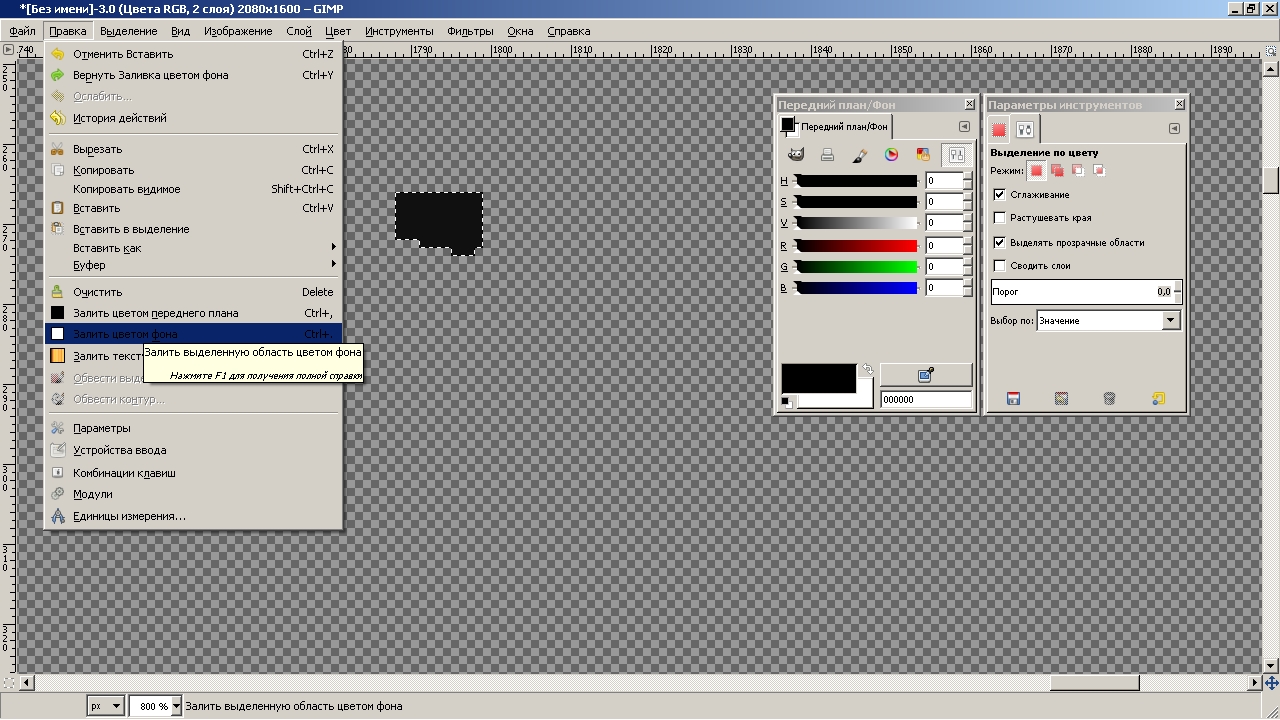Choose the Watercolor brush color selector
This screenshot has width=1280, height=720.
coord(859,155)
